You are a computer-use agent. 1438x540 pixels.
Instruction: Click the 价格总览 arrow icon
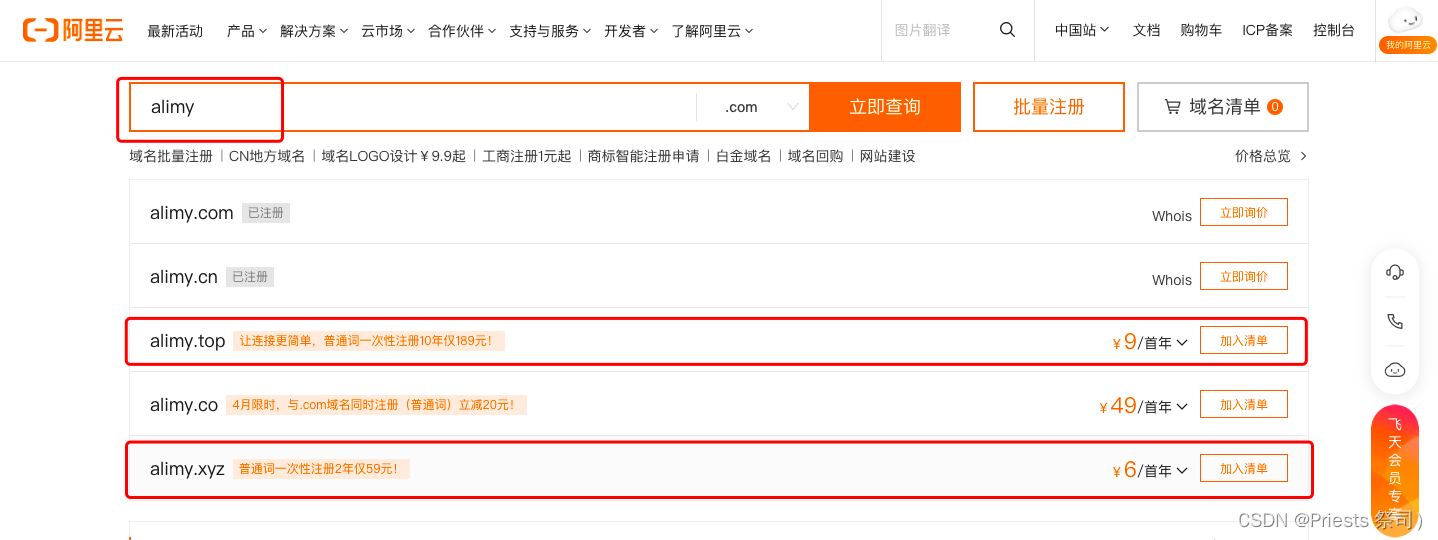1303,156
